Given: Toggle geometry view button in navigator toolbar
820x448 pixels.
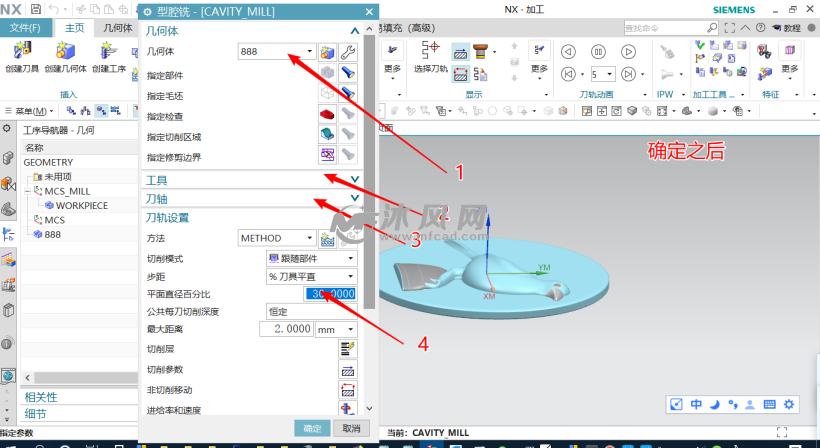Looking at the screenshot, I should pyautogui.click(x=101, y=110).
